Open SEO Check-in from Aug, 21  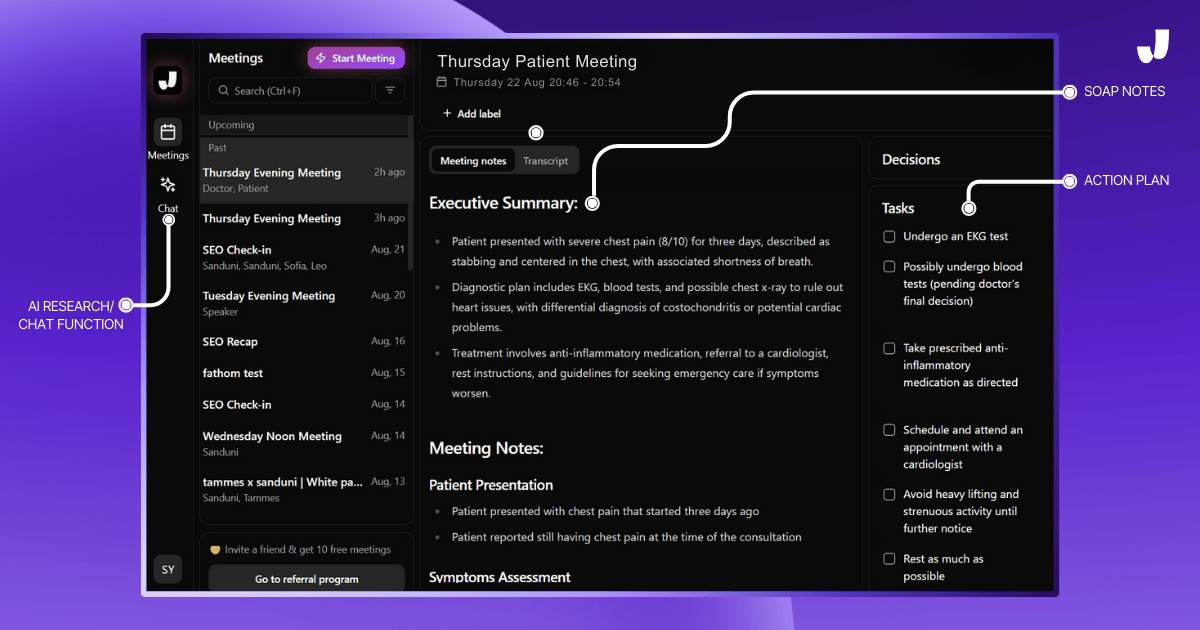[304, 257]
